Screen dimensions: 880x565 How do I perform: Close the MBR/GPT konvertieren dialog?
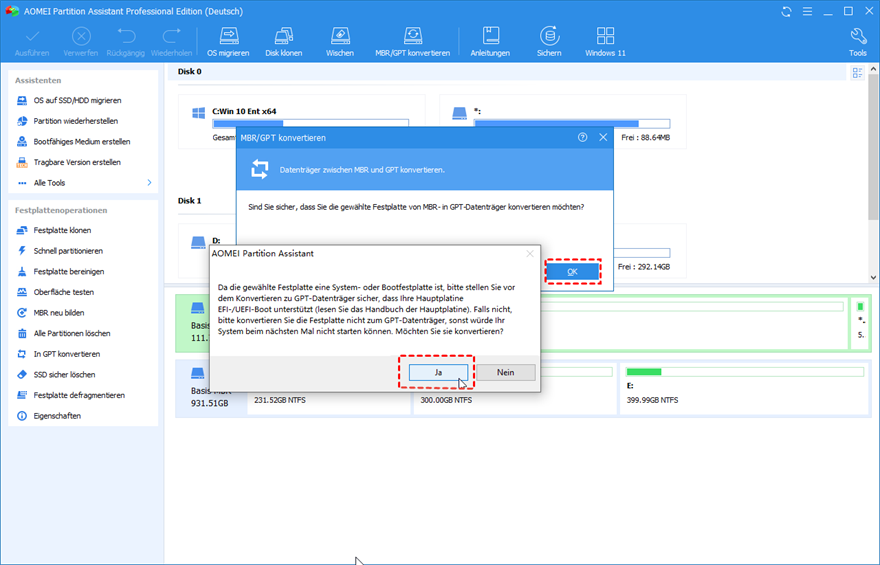pyautogui.click(x=603, y=137)
